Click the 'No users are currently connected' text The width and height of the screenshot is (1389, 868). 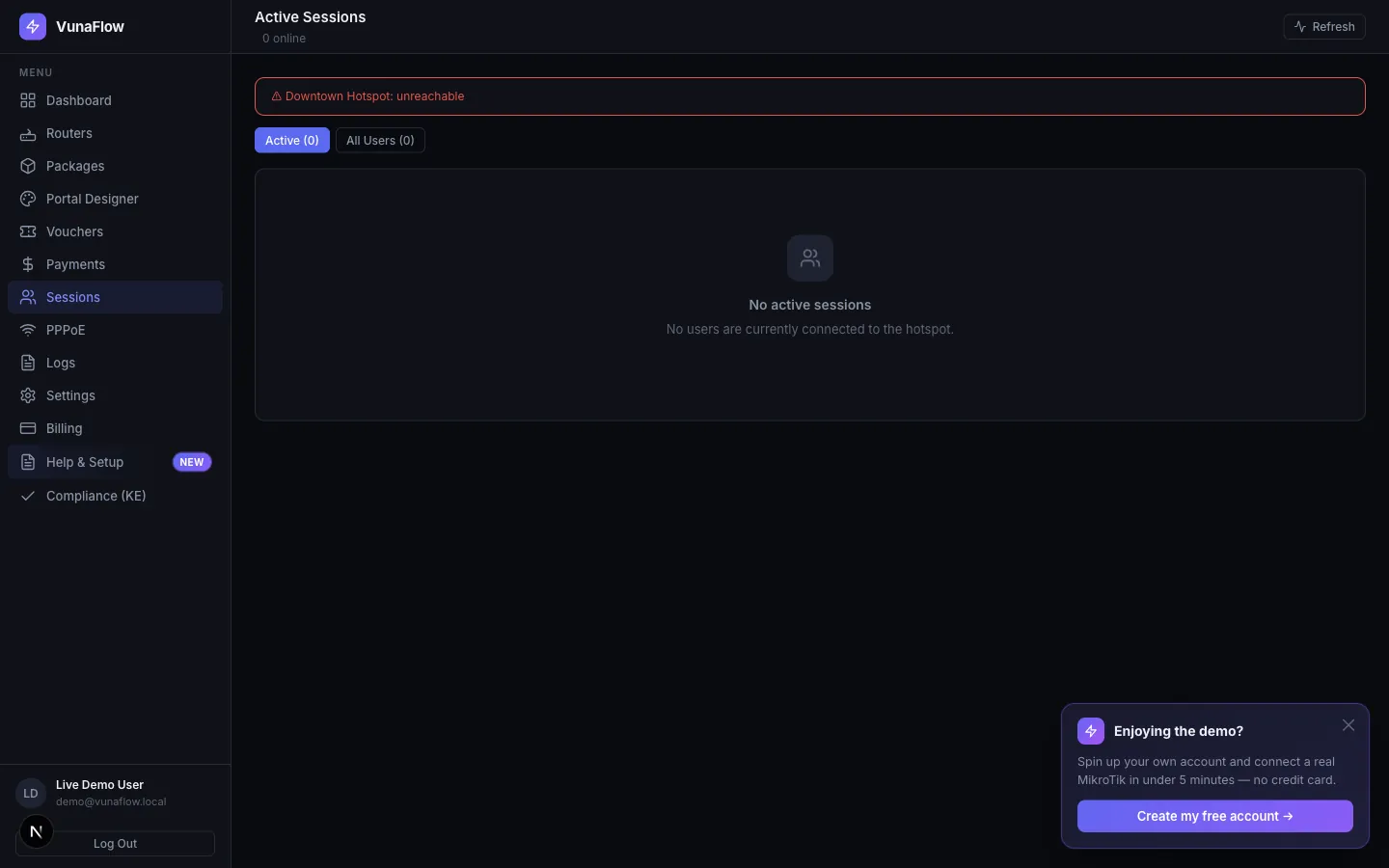pos(810,329)
